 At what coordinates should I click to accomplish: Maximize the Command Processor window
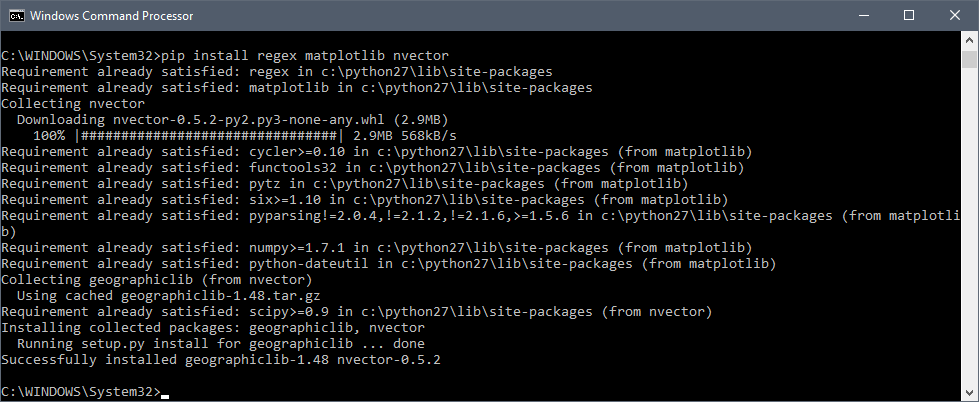tap(909, 16)
